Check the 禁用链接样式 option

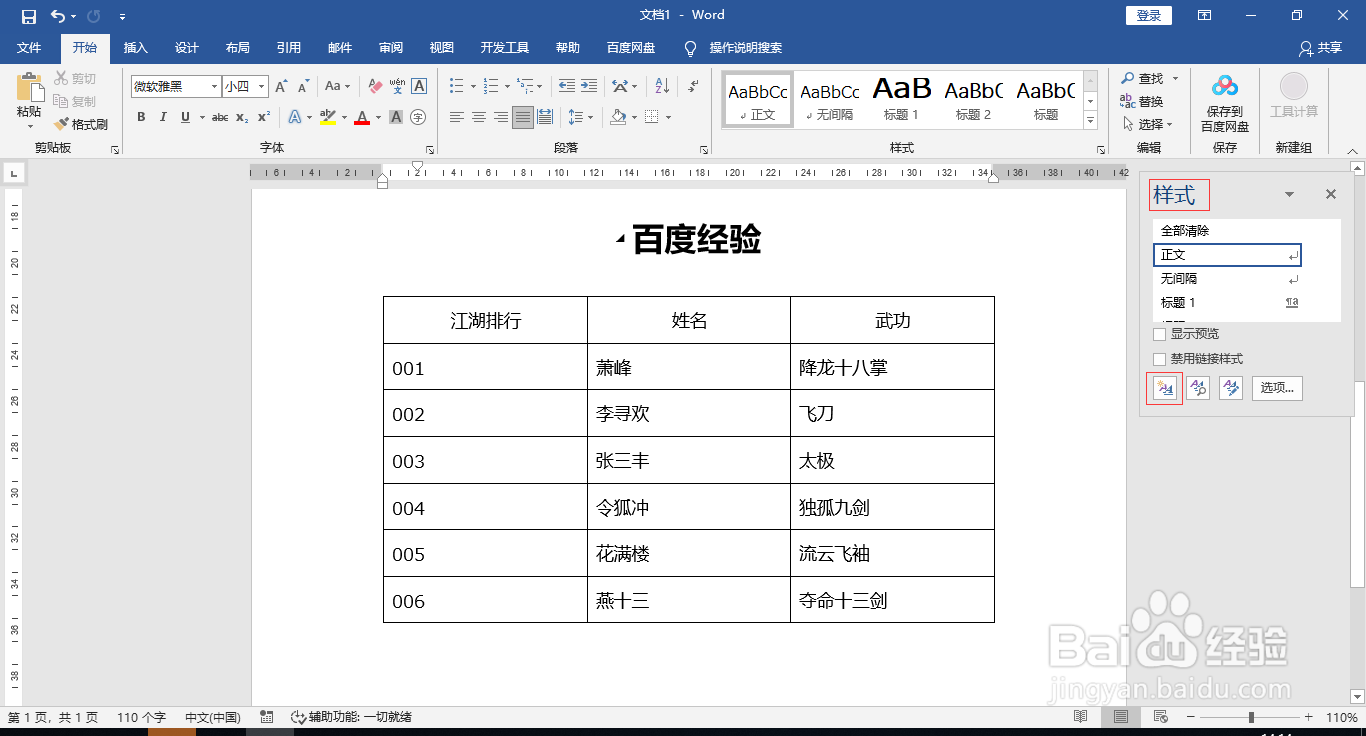click(1159, 358)
